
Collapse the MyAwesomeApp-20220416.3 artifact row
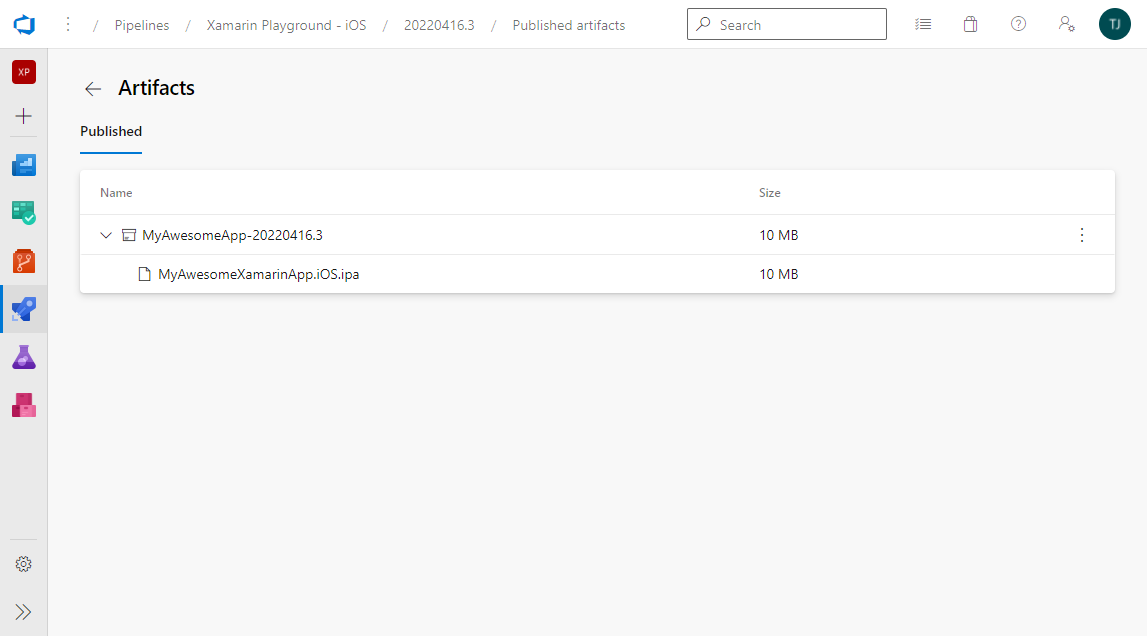(106, 235)
